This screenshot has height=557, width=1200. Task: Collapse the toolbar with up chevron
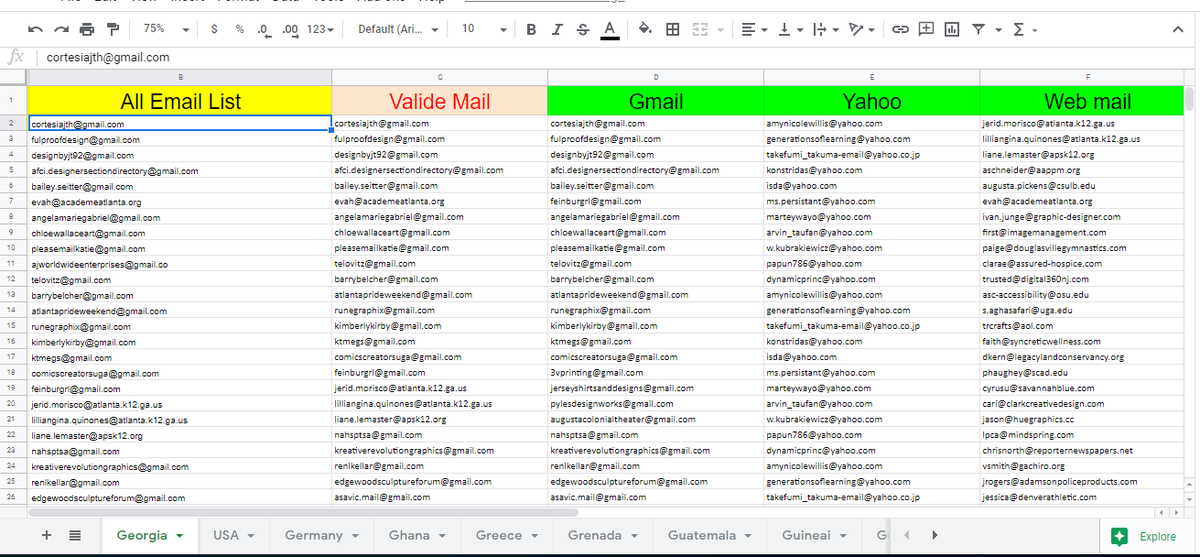click(x=1177, y=29)
